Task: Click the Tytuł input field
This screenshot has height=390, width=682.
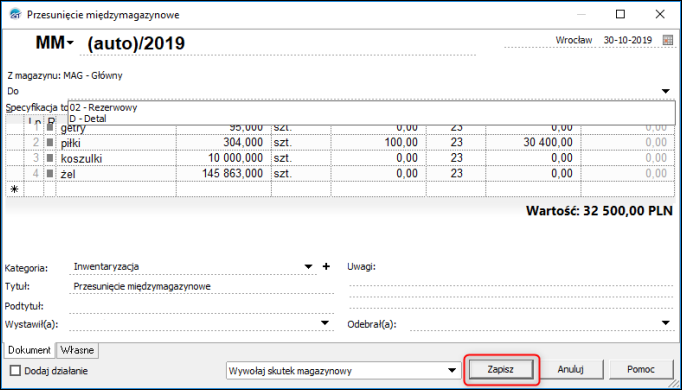Action: [201, 287]
